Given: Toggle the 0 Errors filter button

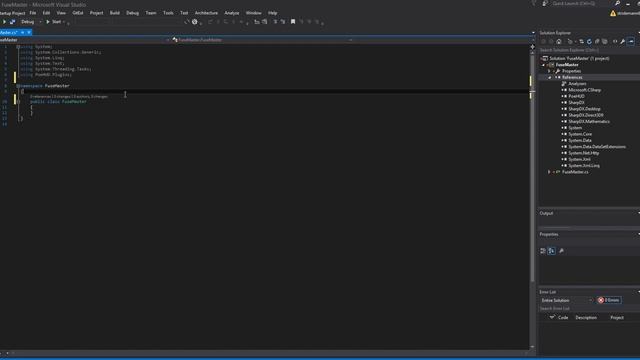Looking at the screenshot, I should (609, 300).
